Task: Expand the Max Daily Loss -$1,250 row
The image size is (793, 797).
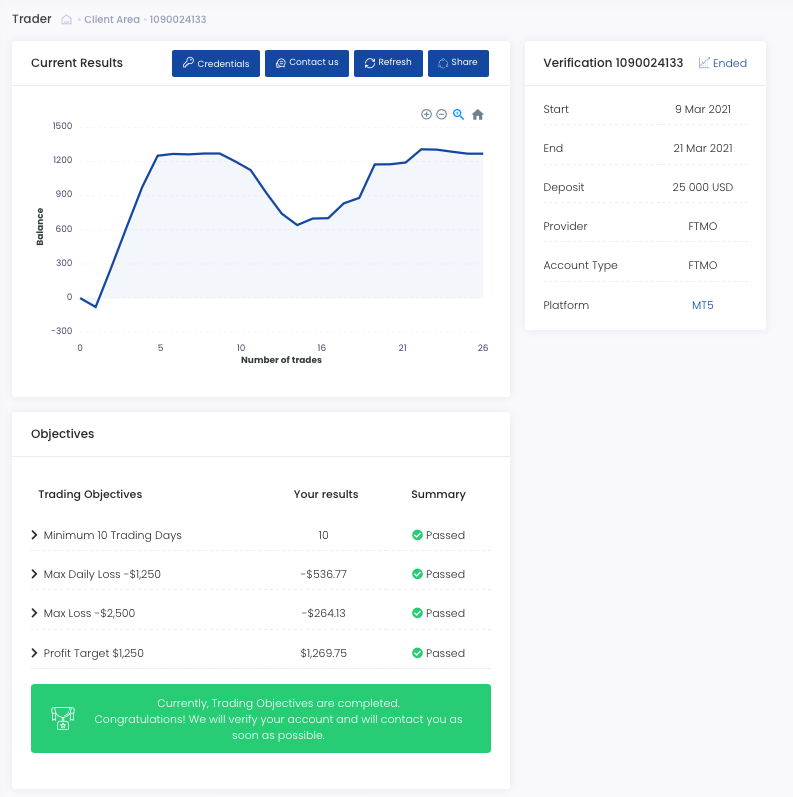Action: (35, 575)
